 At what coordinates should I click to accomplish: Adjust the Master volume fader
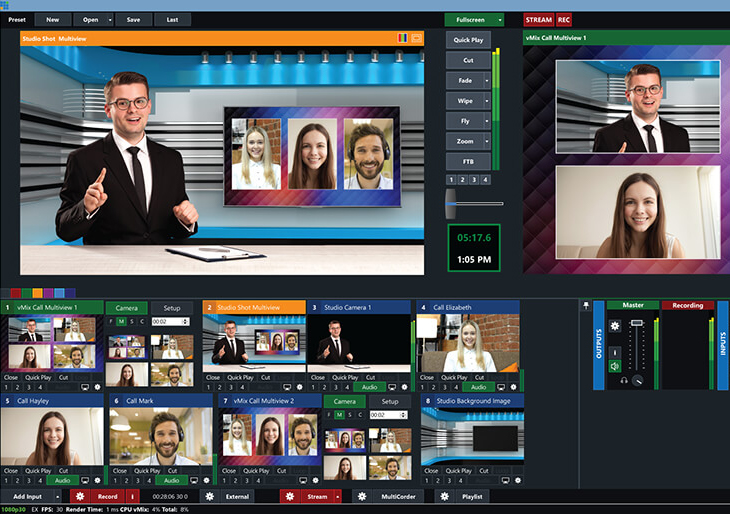(x=636, y=323)
